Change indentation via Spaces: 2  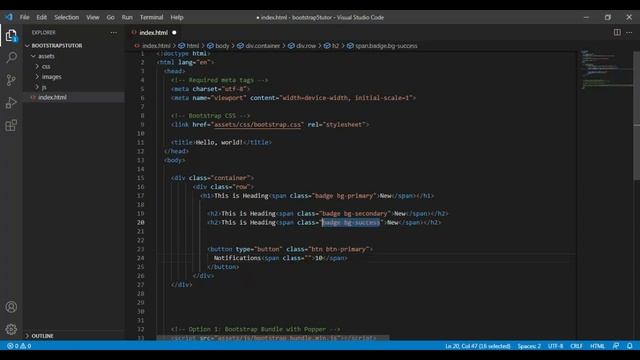[529, 346]
